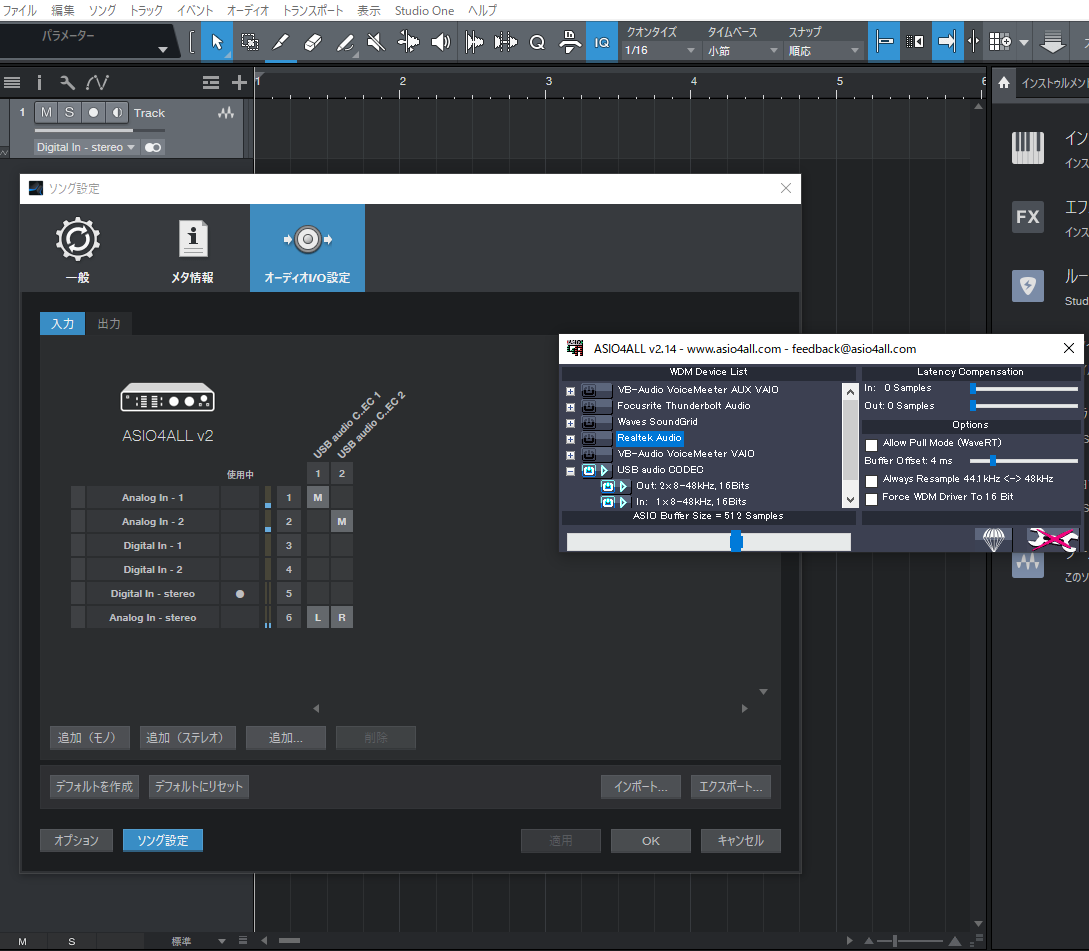Click routing cell for Digital In - 1, column 1
Image resolution: width=1089 pixels, height=951 pixels.
pos(318,545)
